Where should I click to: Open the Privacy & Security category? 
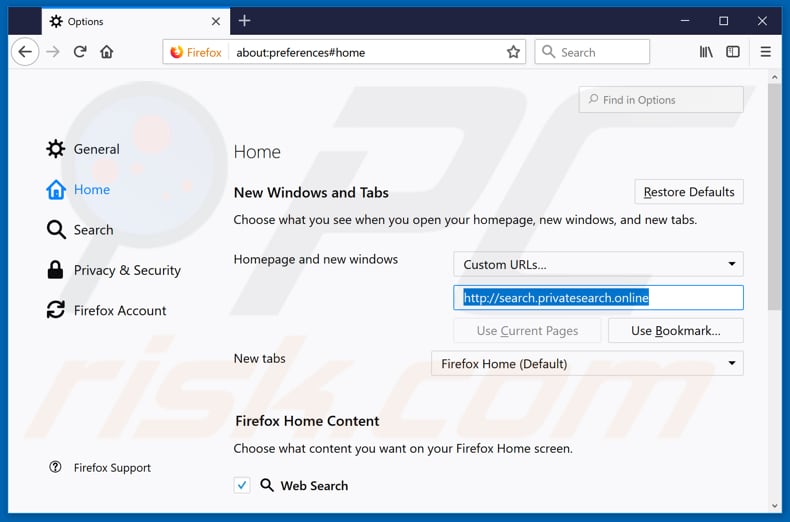(114, 270)
